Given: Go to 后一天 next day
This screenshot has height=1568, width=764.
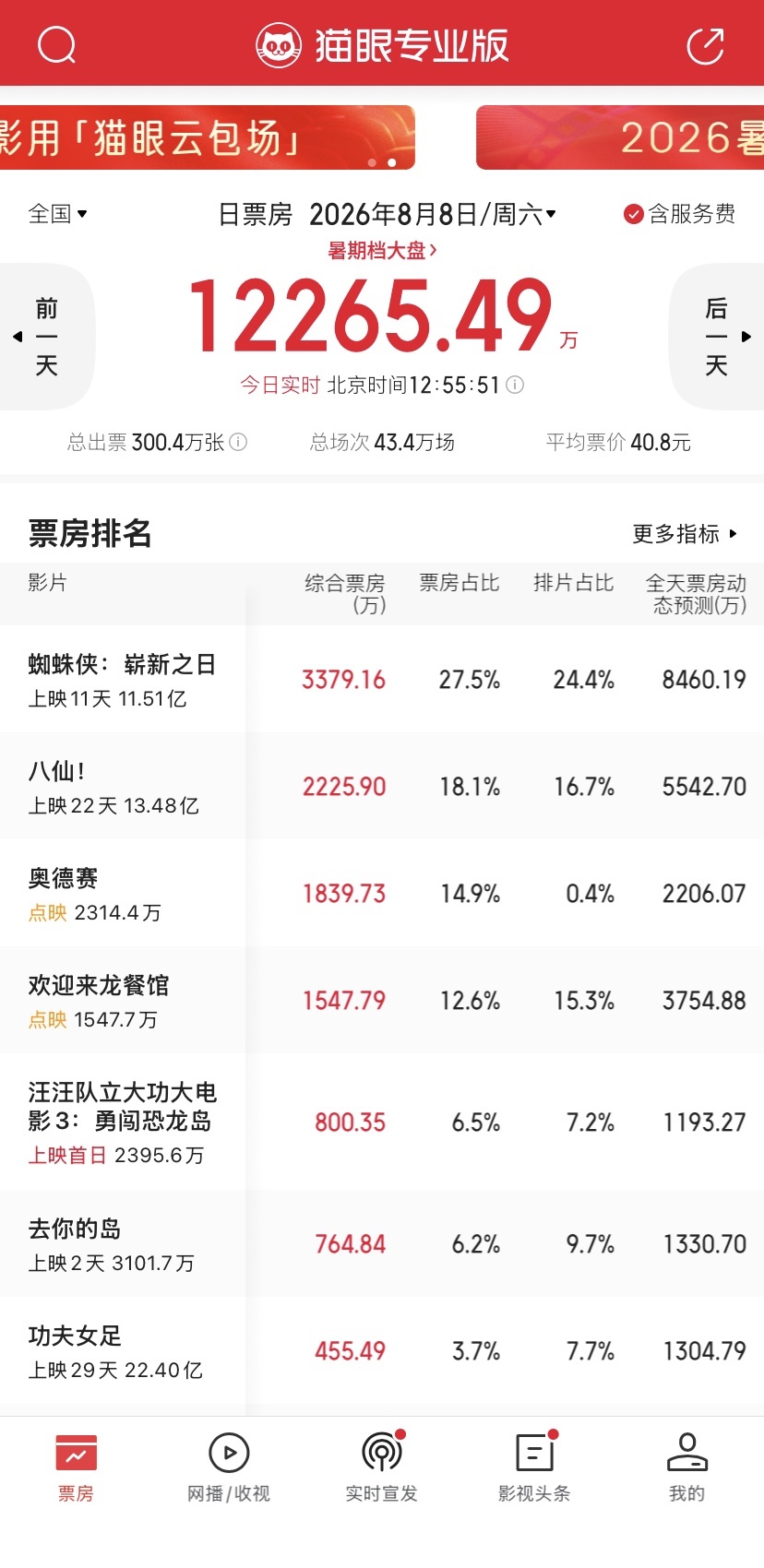Looking at the screenshot, I should point(717,337).
